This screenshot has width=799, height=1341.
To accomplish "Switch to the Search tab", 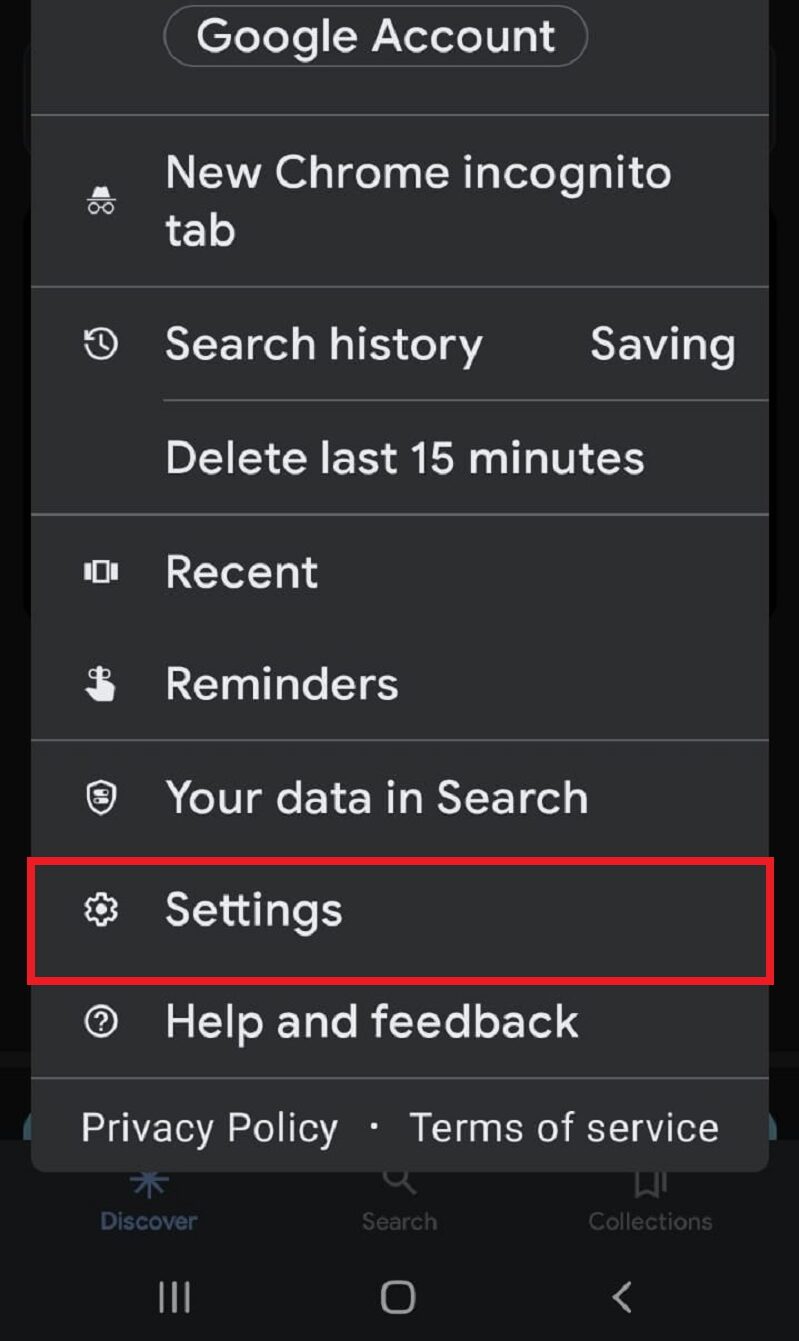I will (x=399, y=1200).
